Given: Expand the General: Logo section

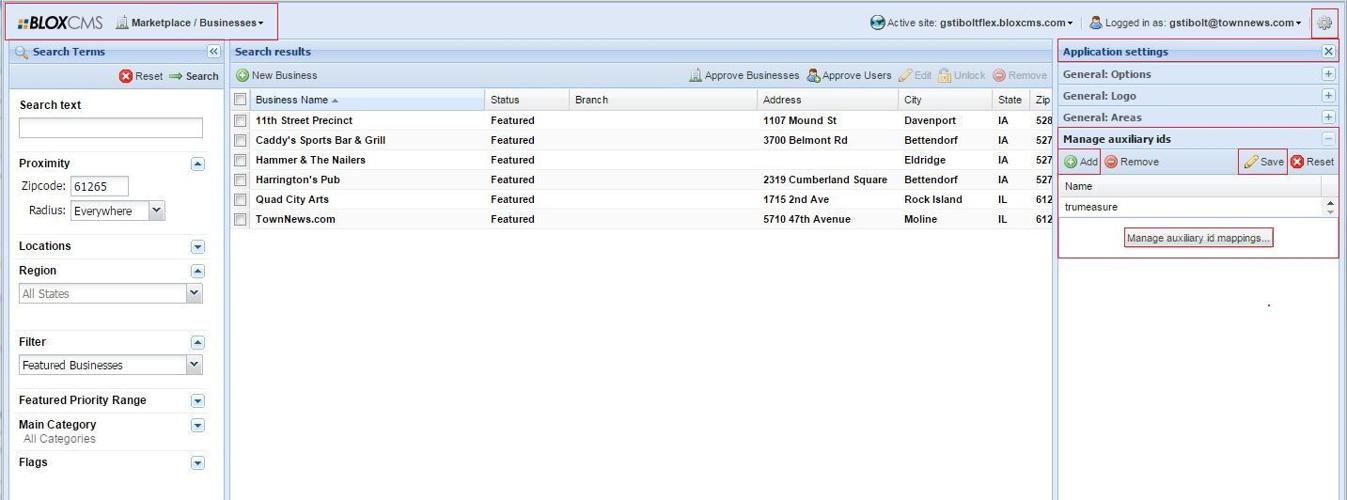Looking at the screenshot, I should click(x=1328, y=96).
